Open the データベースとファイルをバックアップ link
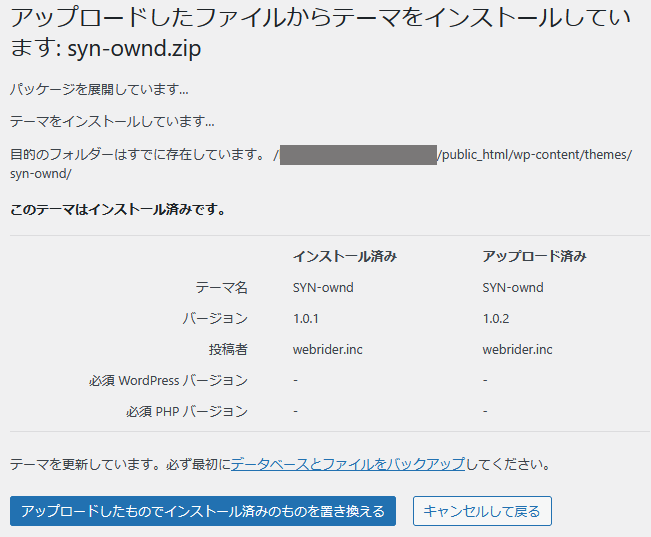 [x=347, y=464]
